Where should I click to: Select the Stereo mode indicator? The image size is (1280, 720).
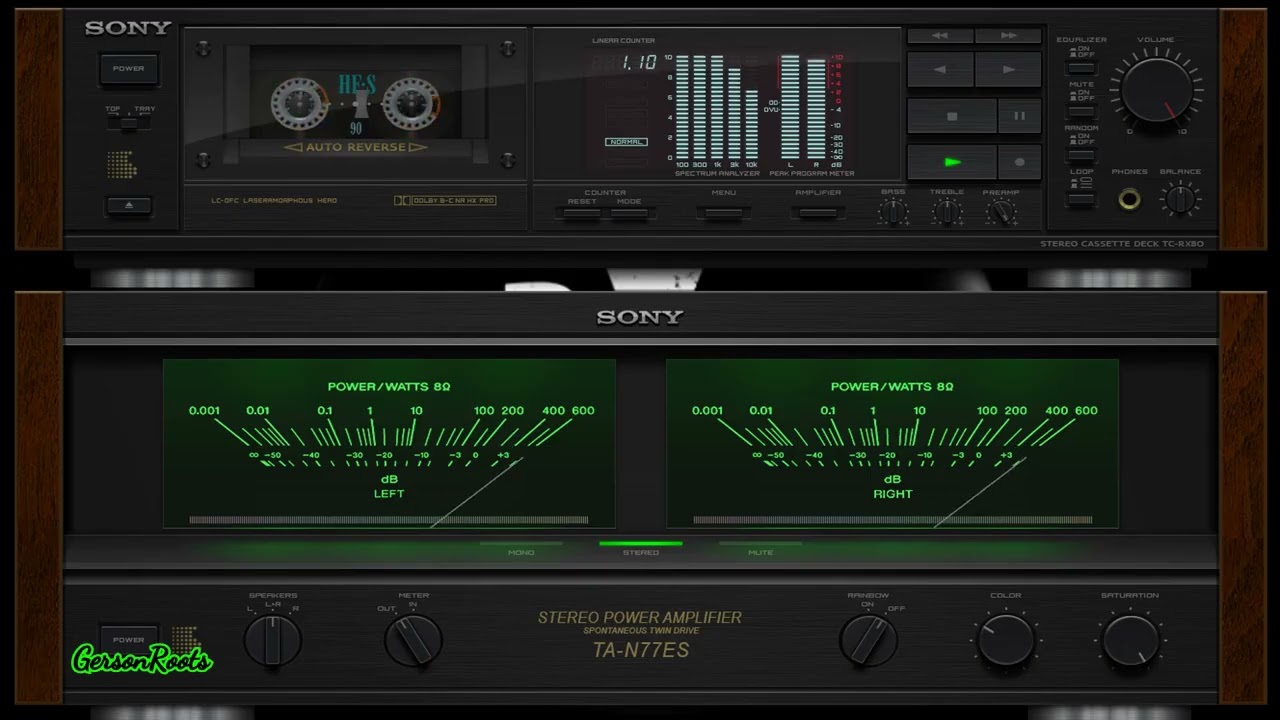(641, 549)
